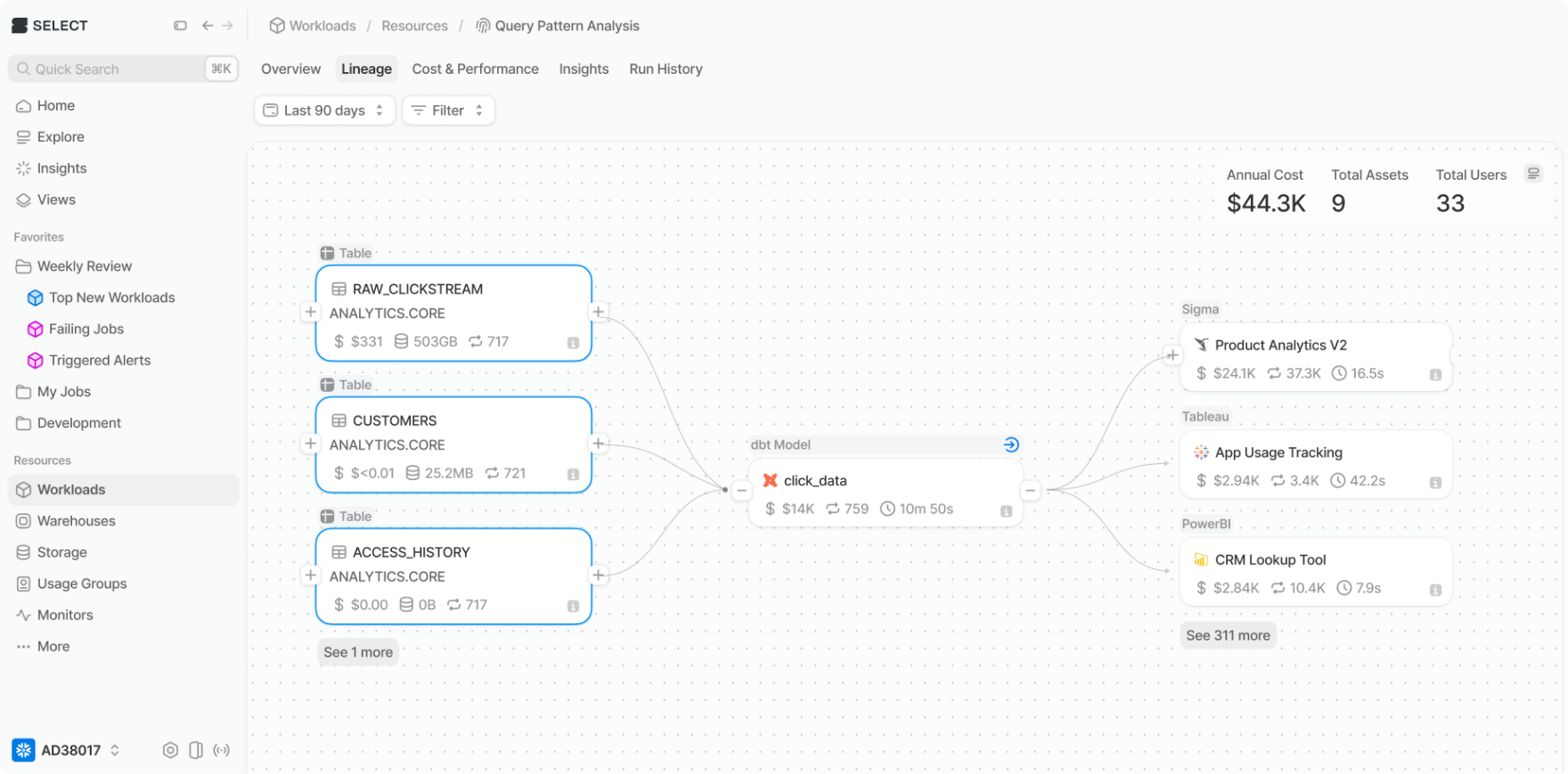
Task: Click info icon on Product Analytics V2 card
Action: [1435, 375]
